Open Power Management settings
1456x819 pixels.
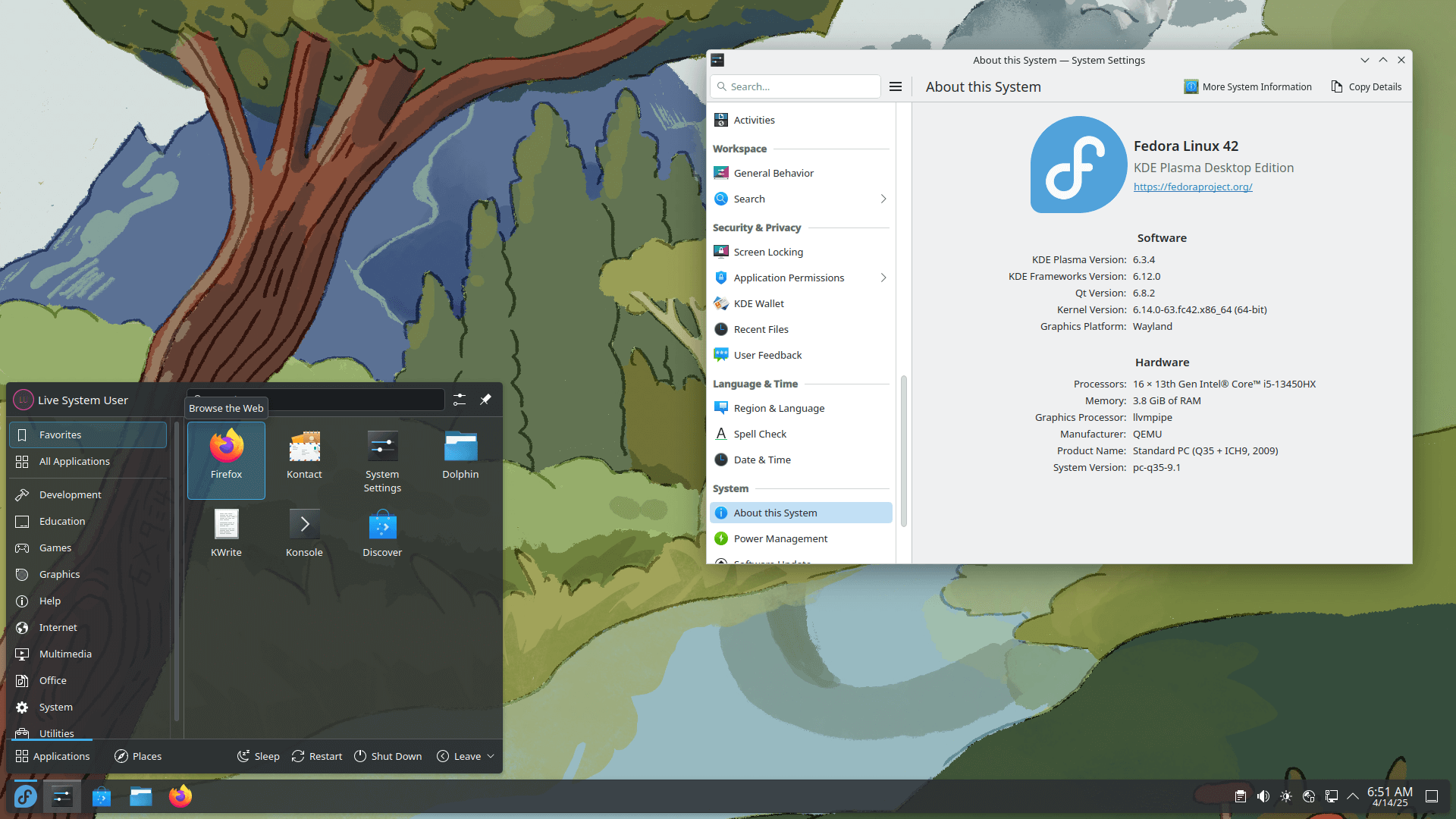780,538
